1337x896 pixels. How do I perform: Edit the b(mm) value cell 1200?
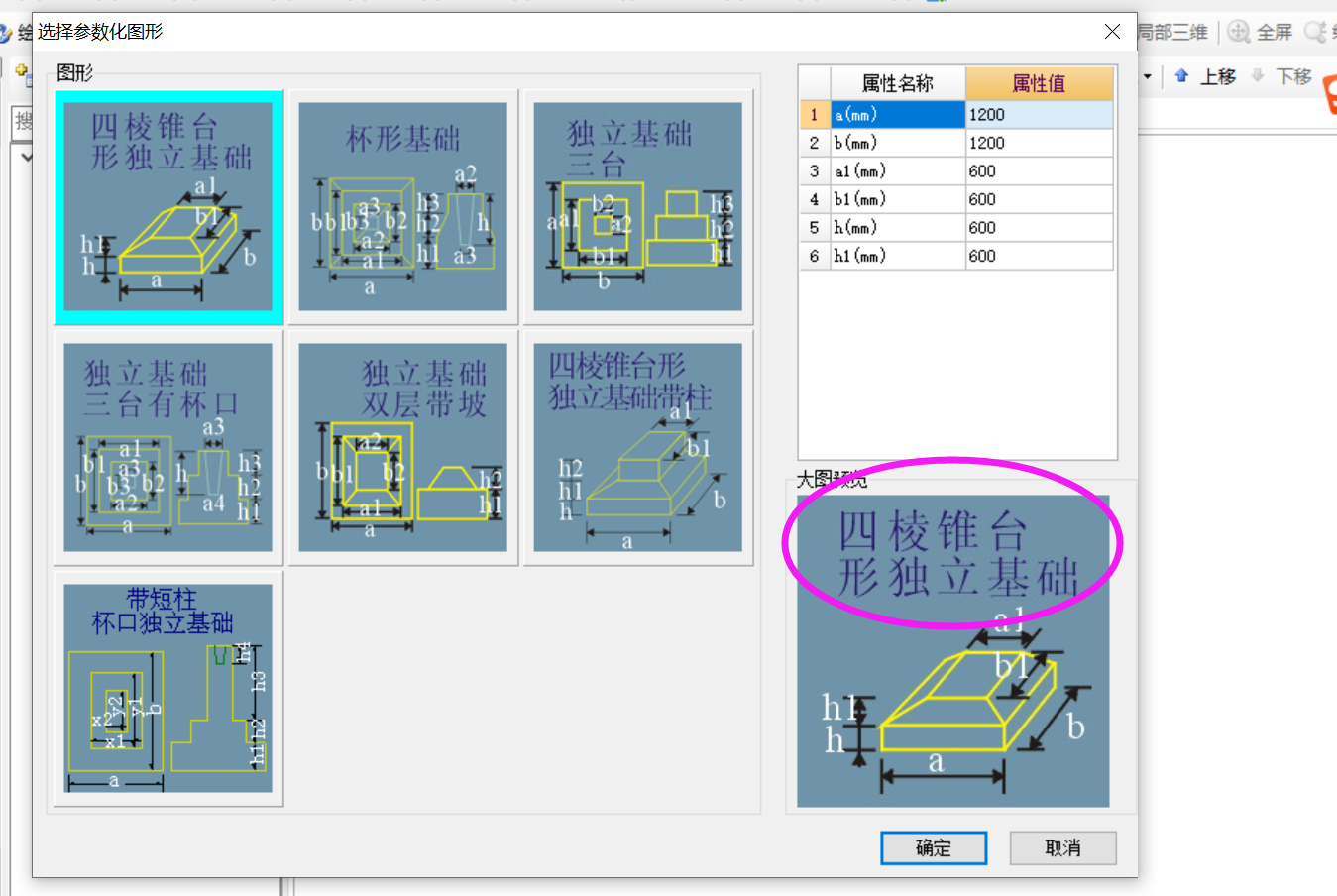pyautogui.click(x=1039, y=143)
